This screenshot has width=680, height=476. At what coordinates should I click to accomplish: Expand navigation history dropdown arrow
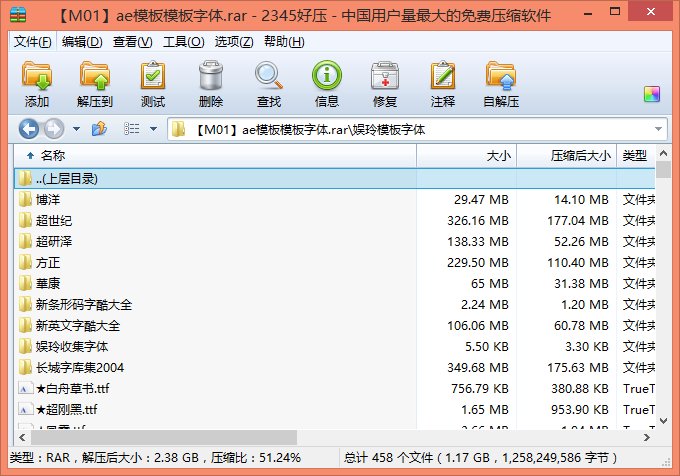pyautogui.click(x=76, y=129)
